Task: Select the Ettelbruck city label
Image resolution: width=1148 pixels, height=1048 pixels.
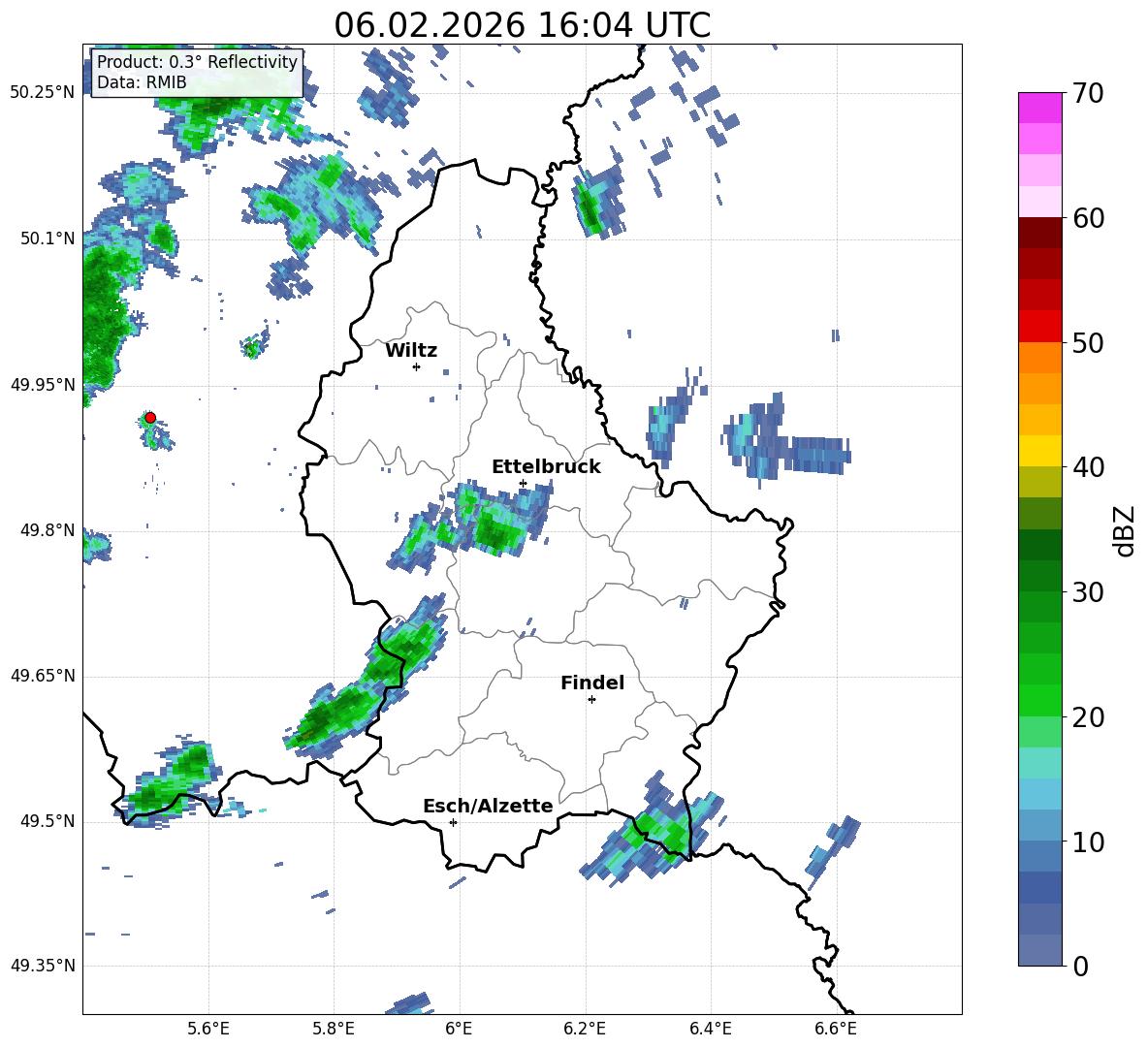Action: 546,467
